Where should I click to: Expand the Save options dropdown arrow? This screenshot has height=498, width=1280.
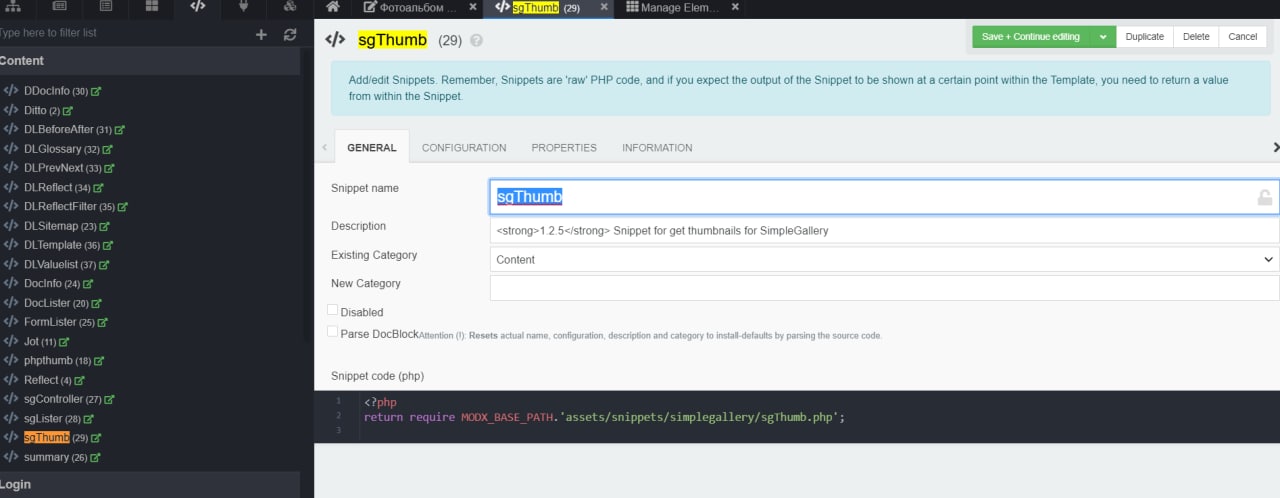pos(1102,37)
